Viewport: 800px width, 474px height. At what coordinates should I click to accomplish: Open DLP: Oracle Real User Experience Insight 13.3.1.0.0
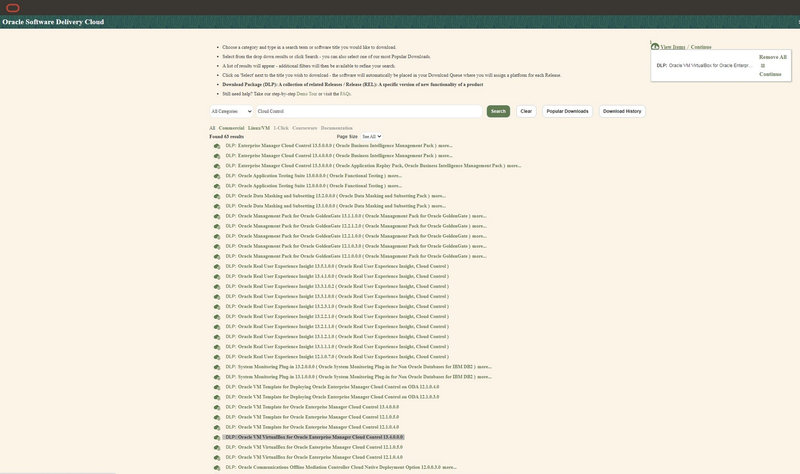coord(337,296)
